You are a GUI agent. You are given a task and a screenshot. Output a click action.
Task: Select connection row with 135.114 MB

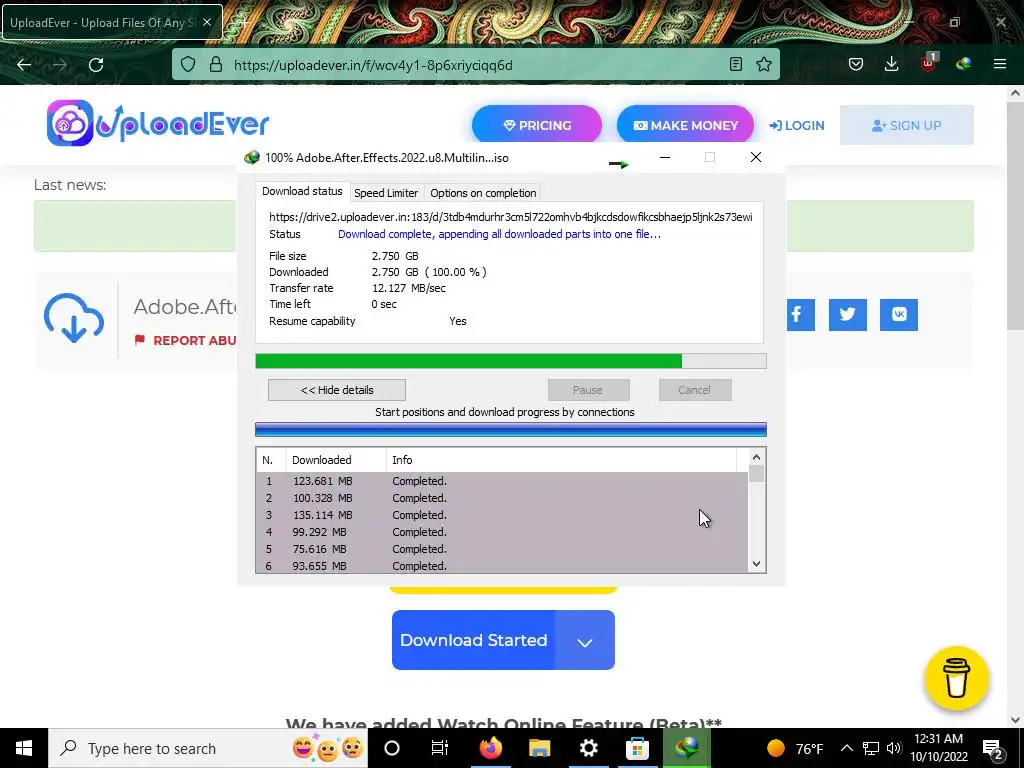502,515
